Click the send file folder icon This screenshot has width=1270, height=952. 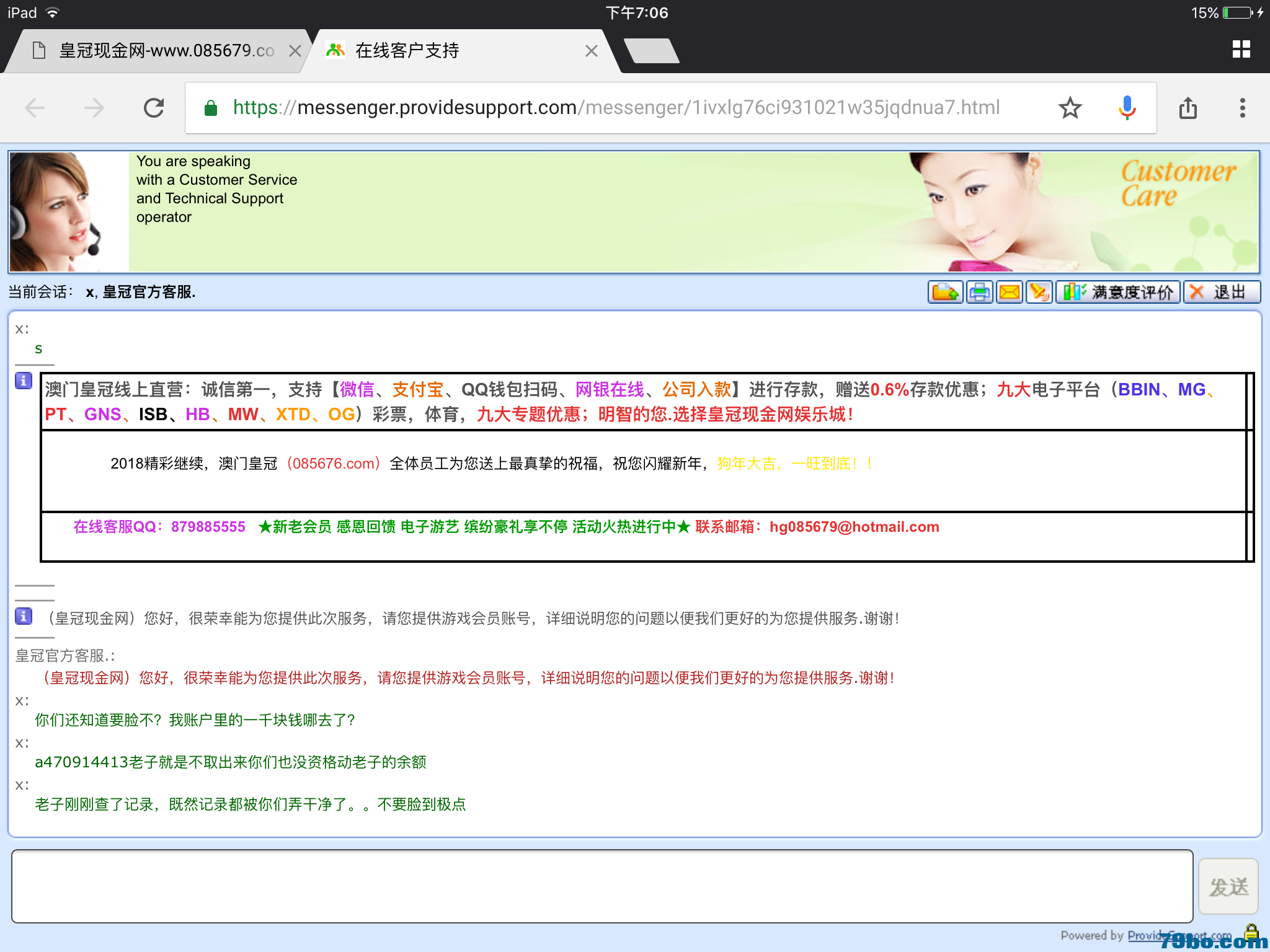944,292
